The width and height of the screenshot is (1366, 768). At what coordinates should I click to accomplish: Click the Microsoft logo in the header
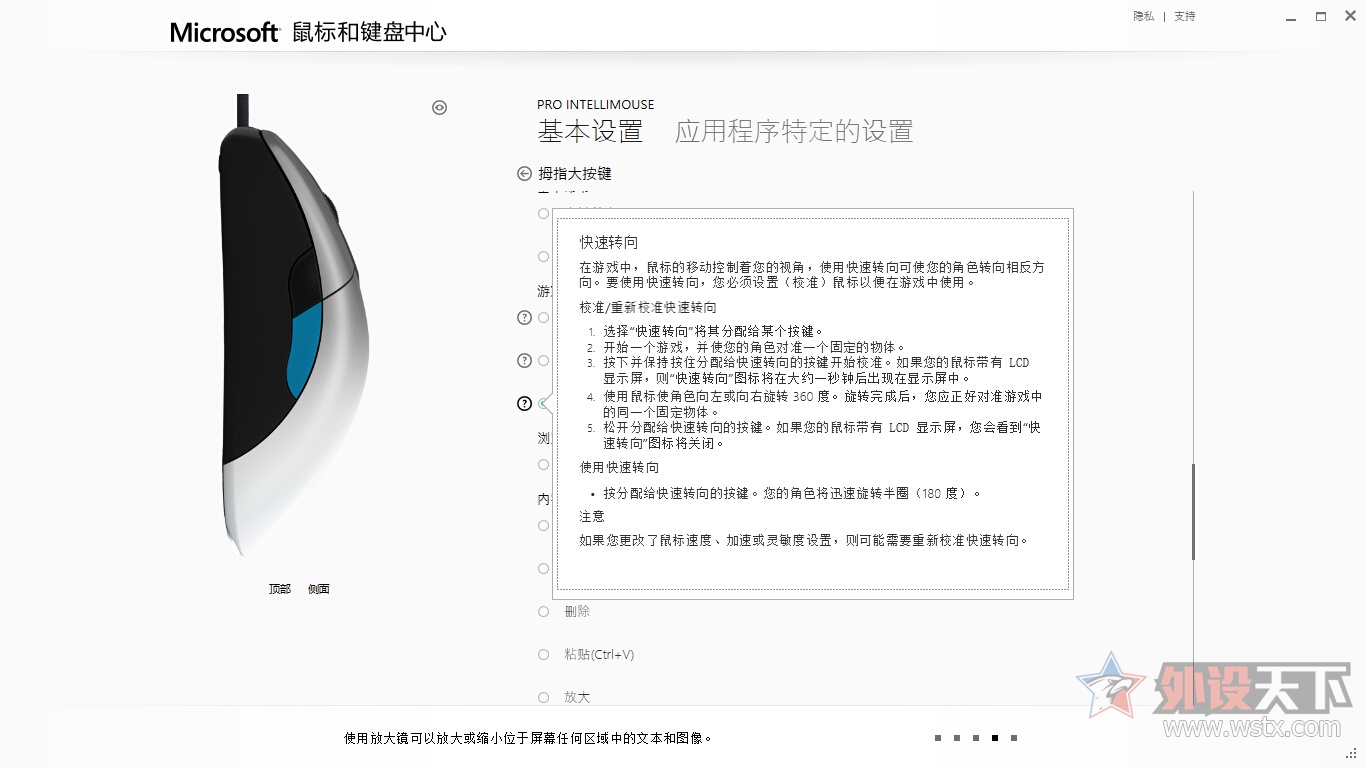[x=224, y=32]
